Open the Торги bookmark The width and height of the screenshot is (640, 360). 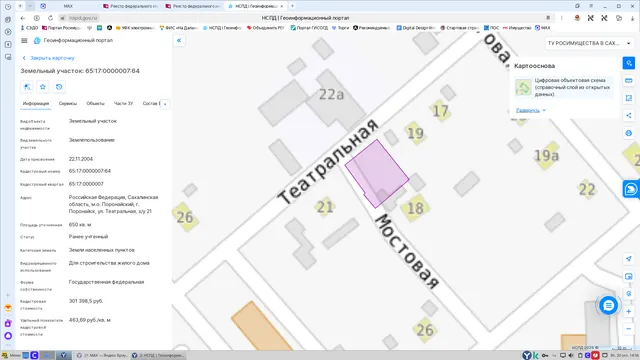340,28
